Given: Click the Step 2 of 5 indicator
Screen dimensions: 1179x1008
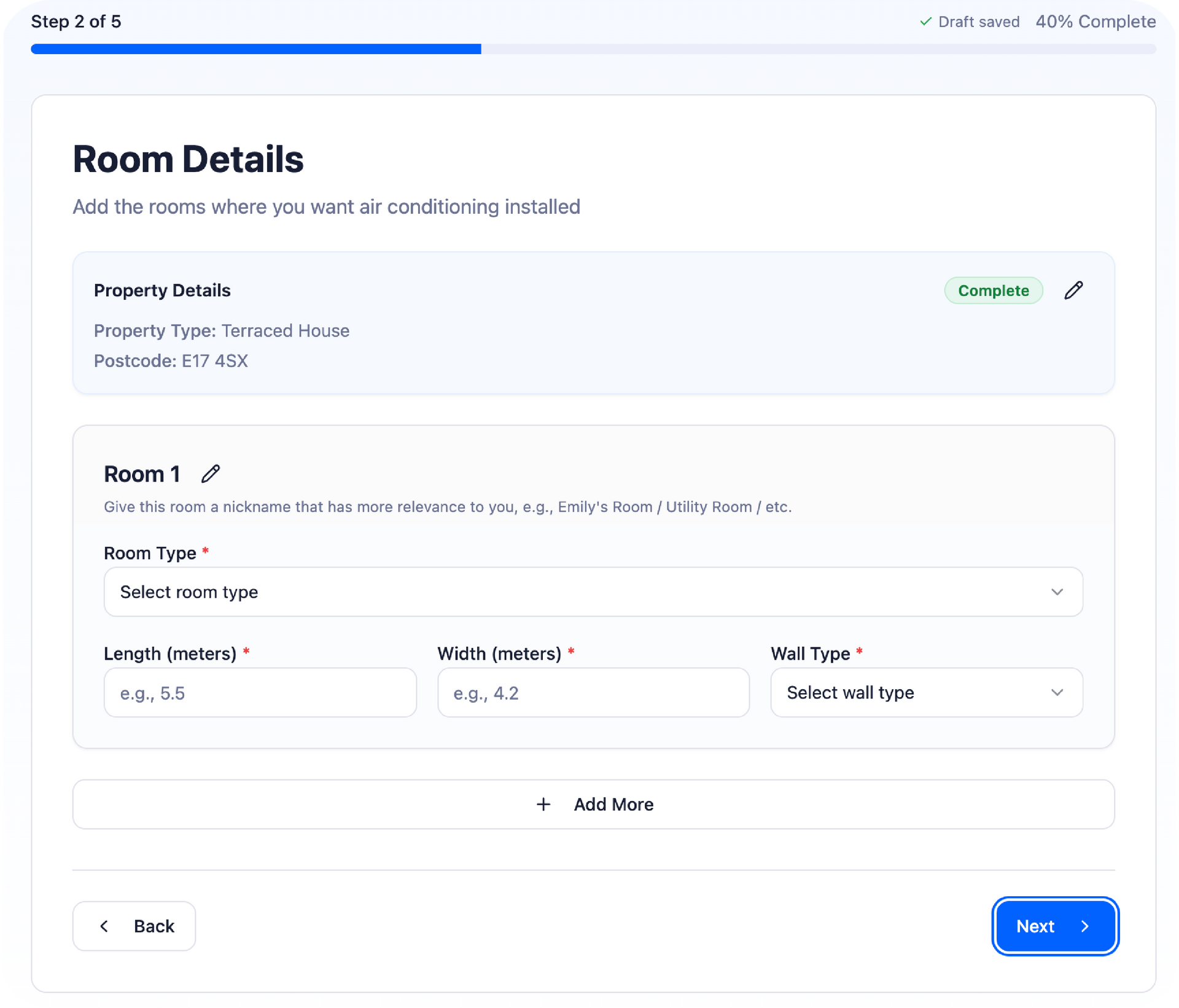Looking at the screenshot, I should point(76,21).
